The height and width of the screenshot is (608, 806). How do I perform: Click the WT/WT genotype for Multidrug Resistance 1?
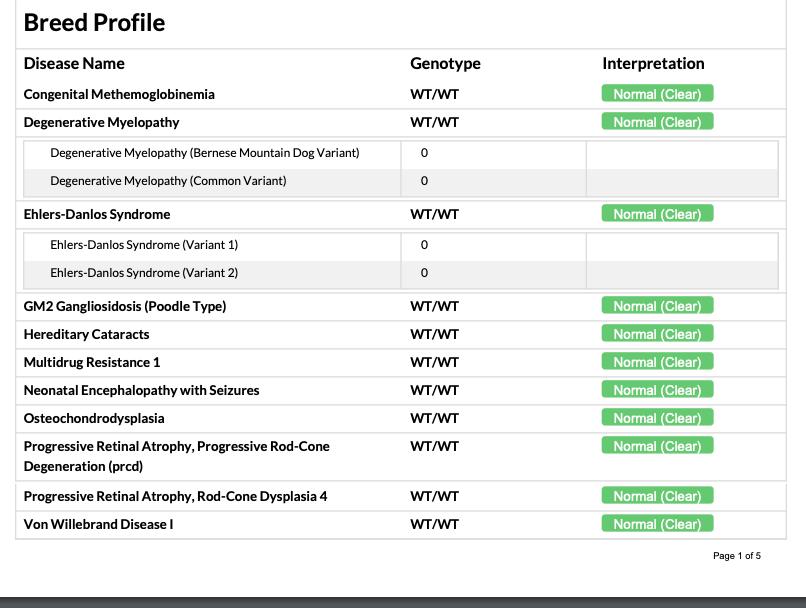click(434, 362)
